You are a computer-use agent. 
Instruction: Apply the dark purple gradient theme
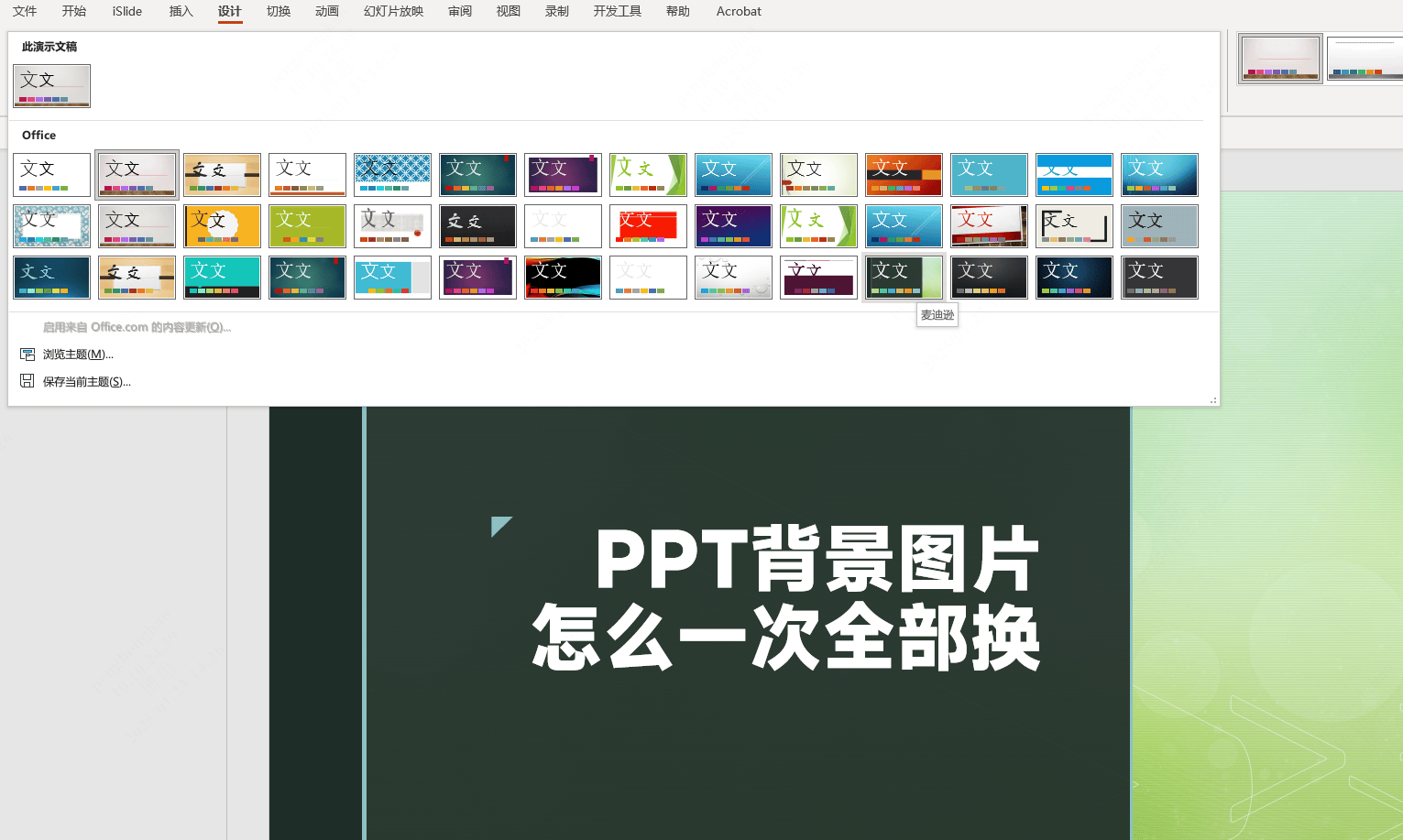pos(563,174)
